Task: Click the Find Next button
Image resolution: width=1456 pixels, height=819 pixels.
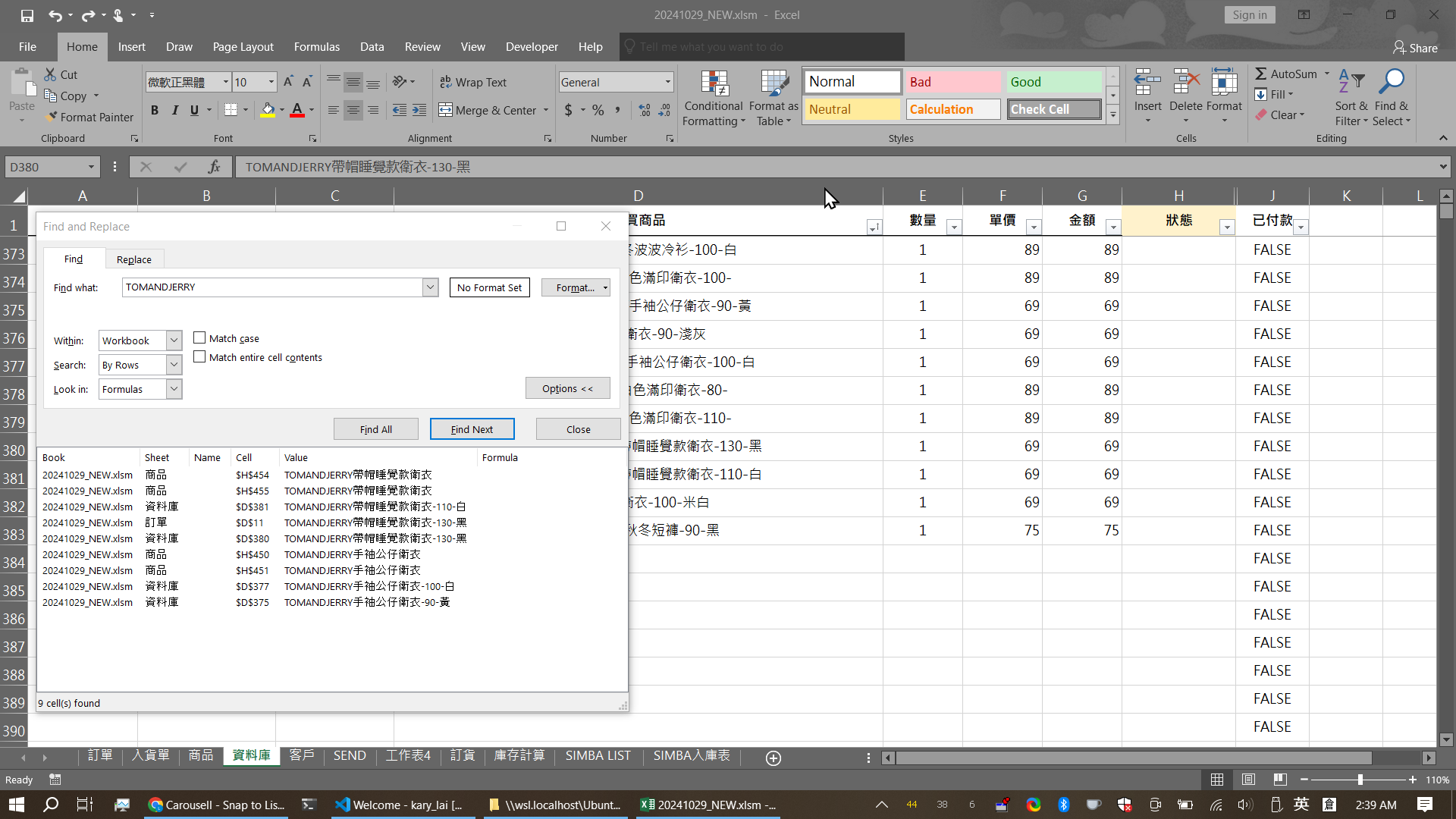Action: pos(472,429)
